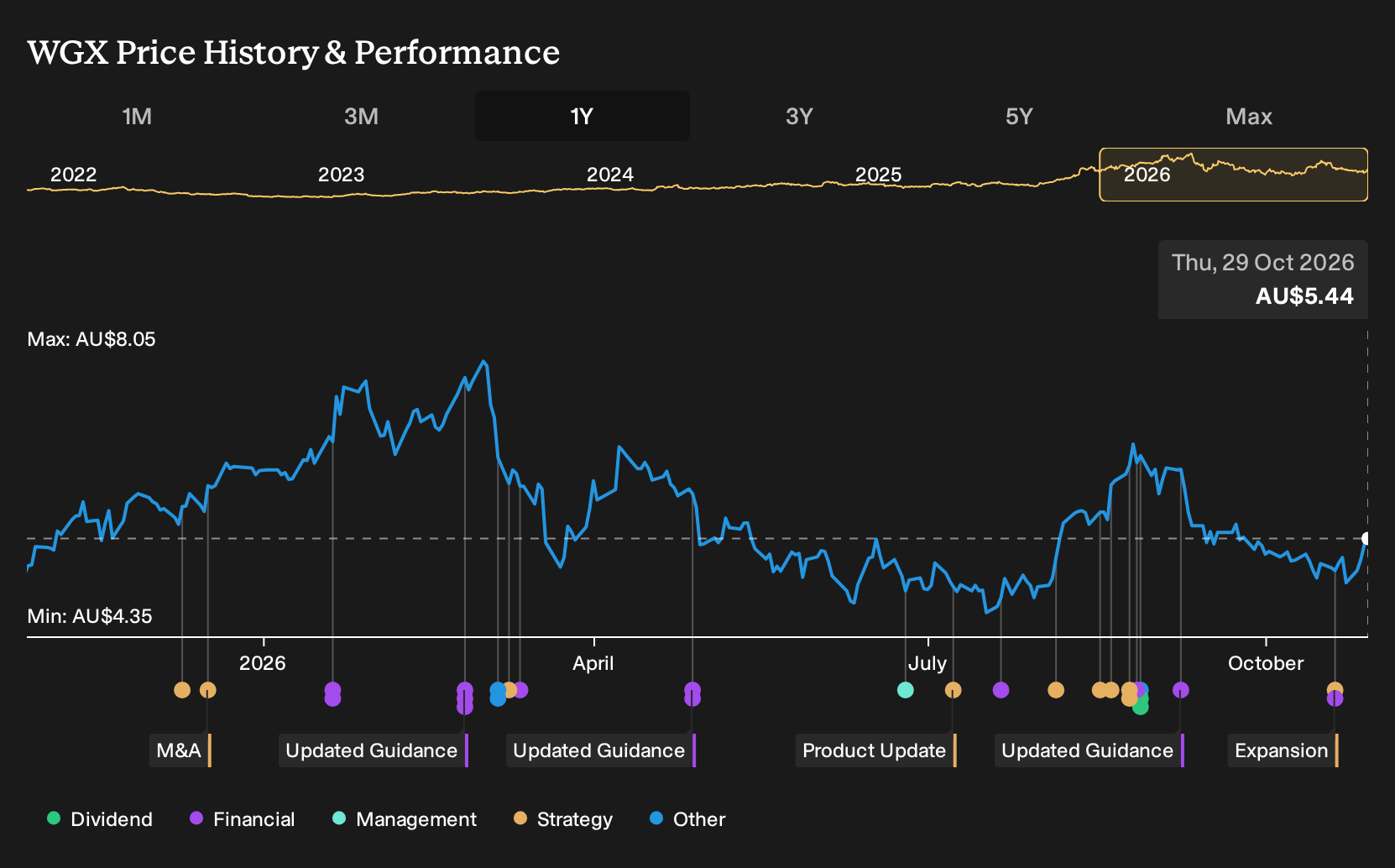Toggle the Dividend legend item
1395x868 pixels.
click(99, 819)
